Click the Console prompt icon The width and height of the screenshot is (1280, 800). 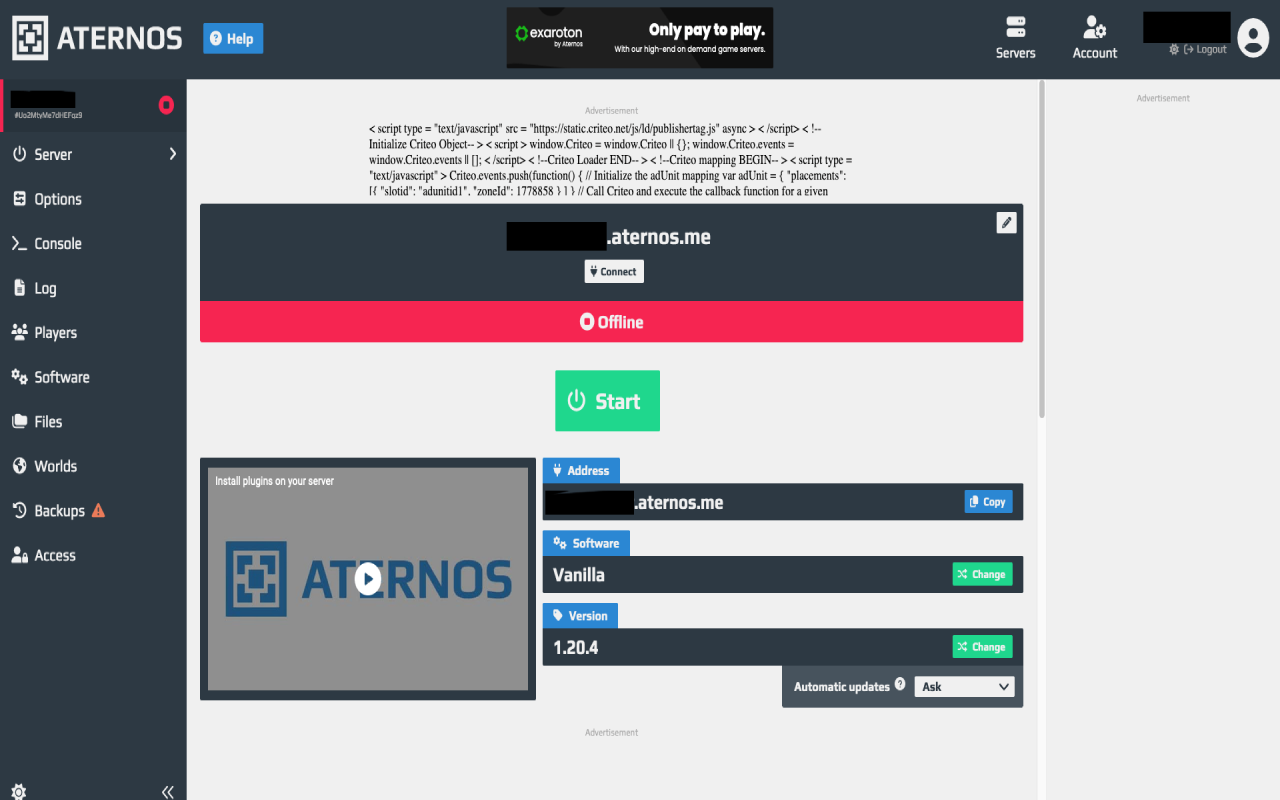pyautogui.click(x=19, y=243)
